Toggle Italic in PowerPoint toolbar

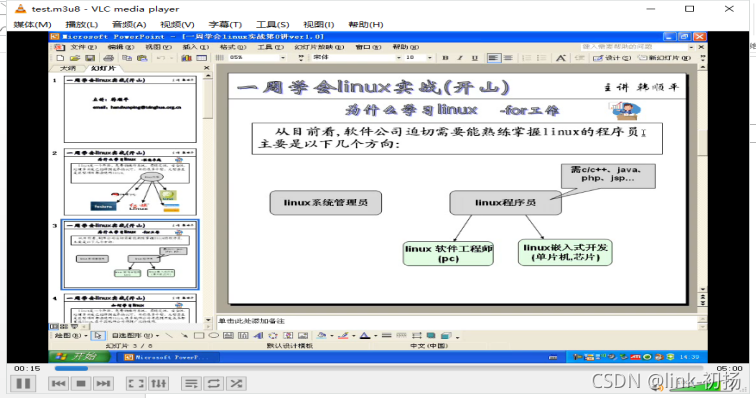click(x=460, y=58)
